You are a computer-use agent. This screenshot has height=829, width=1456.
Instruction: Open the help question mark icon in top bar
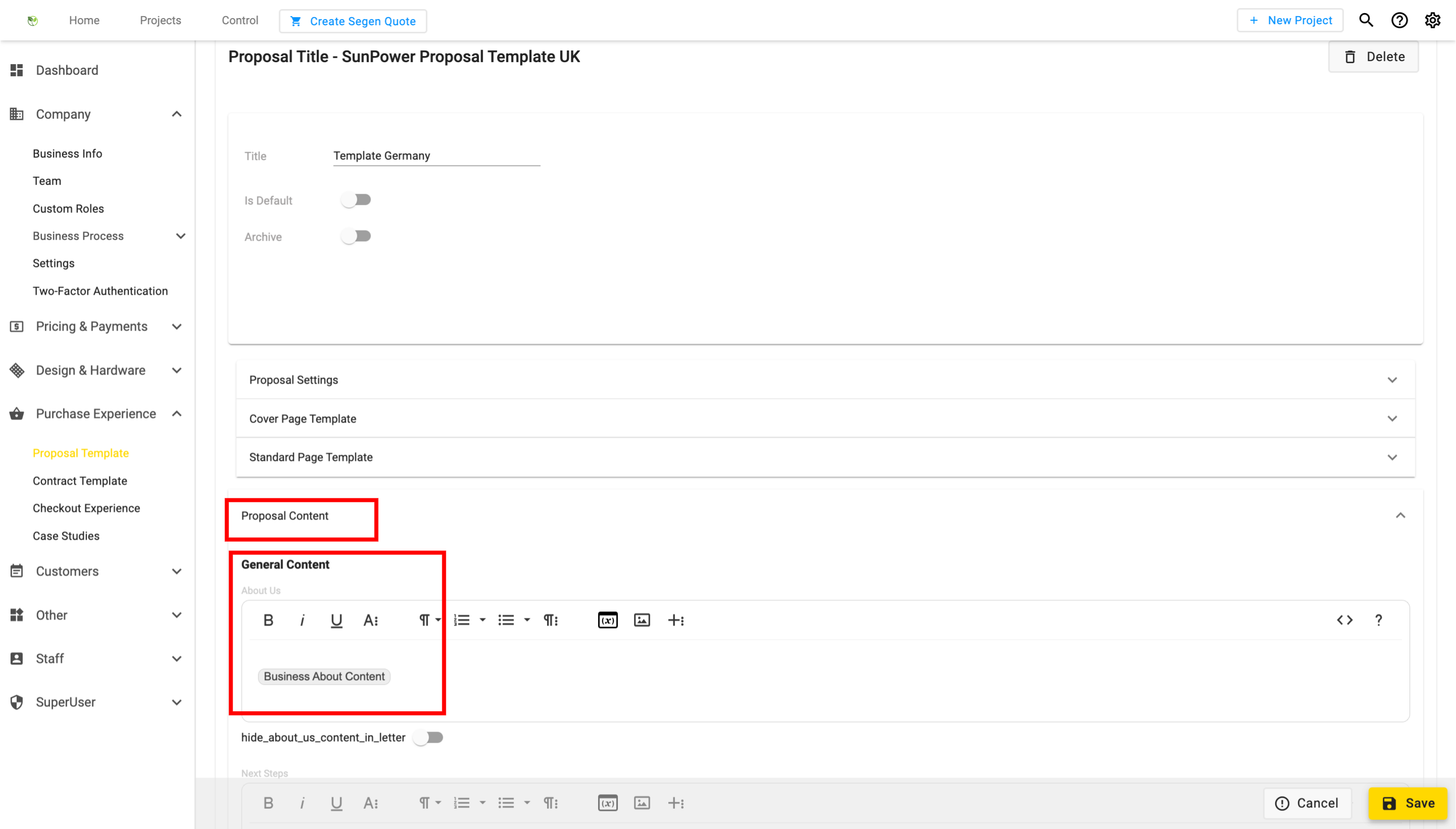click(1399, 21)
